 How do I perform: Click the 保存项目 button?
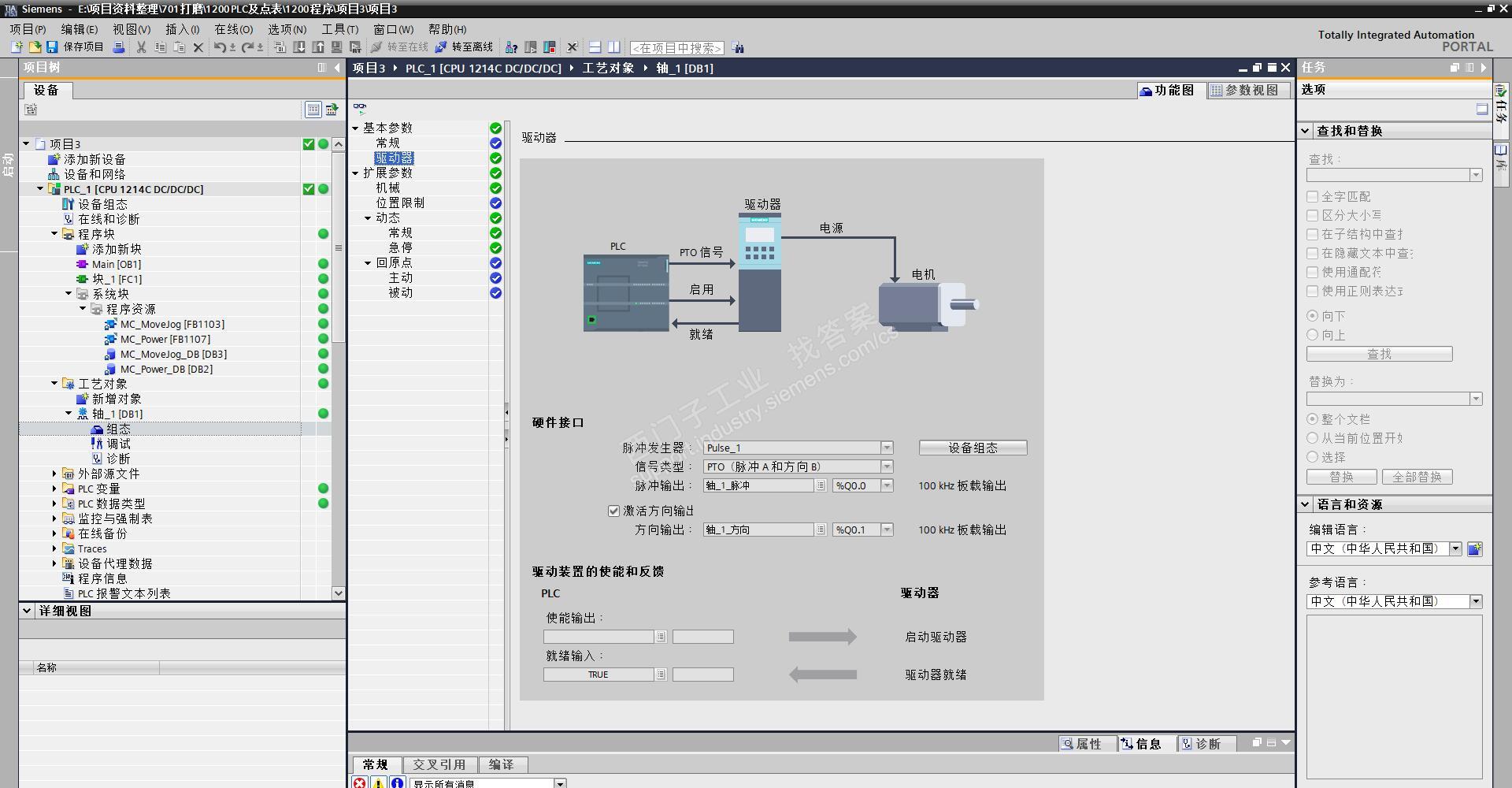click(75, 47)
